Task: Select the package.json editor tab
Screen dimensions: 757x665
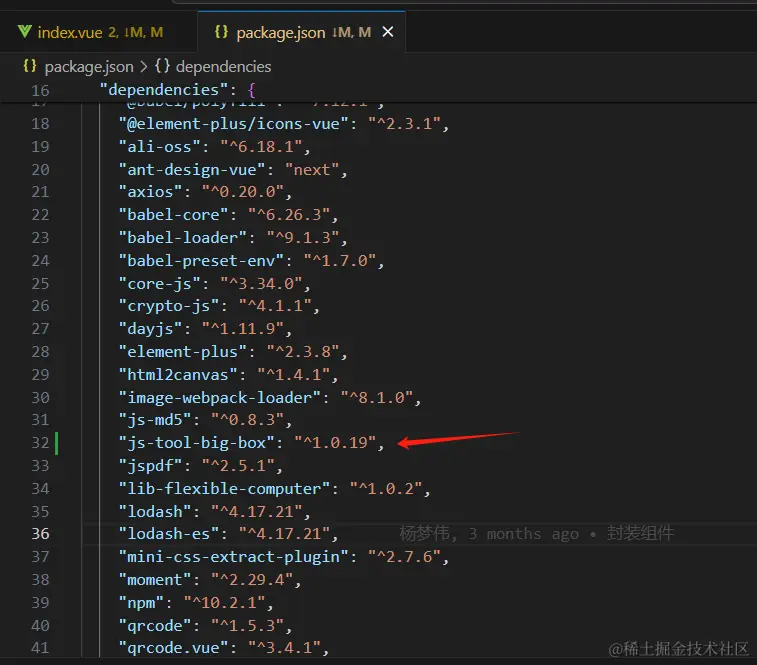Action: pos(301,32)
